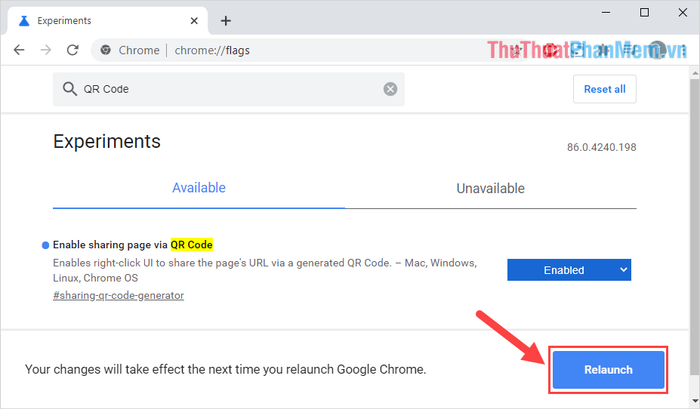Viewport: 700px width, 409px height.
Task: Click the forward navigation arrow
Action: click(x=46, y=50)
